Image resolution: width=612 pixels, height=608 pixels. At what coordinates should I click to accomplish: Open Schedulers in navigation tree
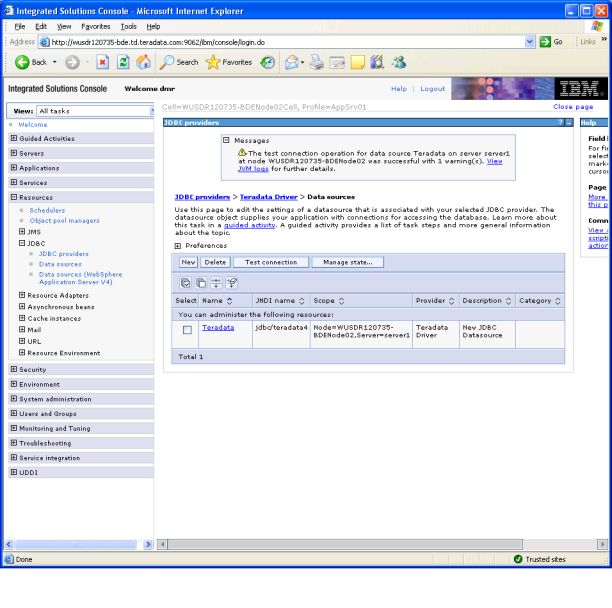(47, 210)
